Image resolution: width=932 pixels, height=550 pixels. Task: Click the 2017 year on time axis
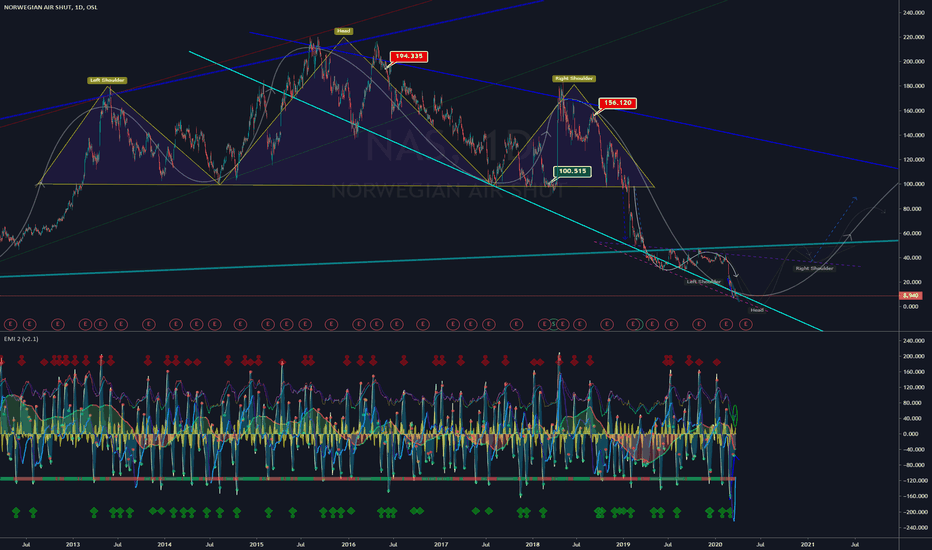coord(441,544)
